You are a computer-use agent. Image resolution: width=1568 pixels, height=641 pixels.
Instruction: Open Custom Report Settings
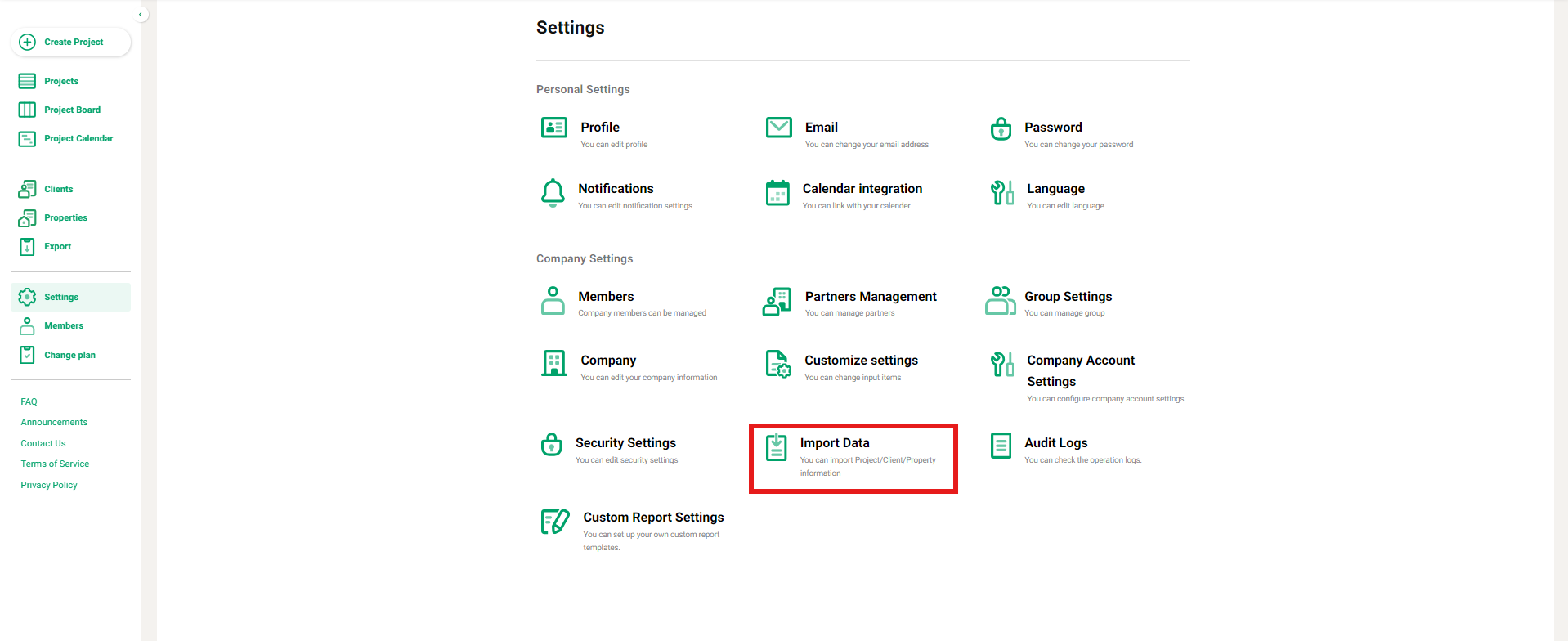(653, 518)
